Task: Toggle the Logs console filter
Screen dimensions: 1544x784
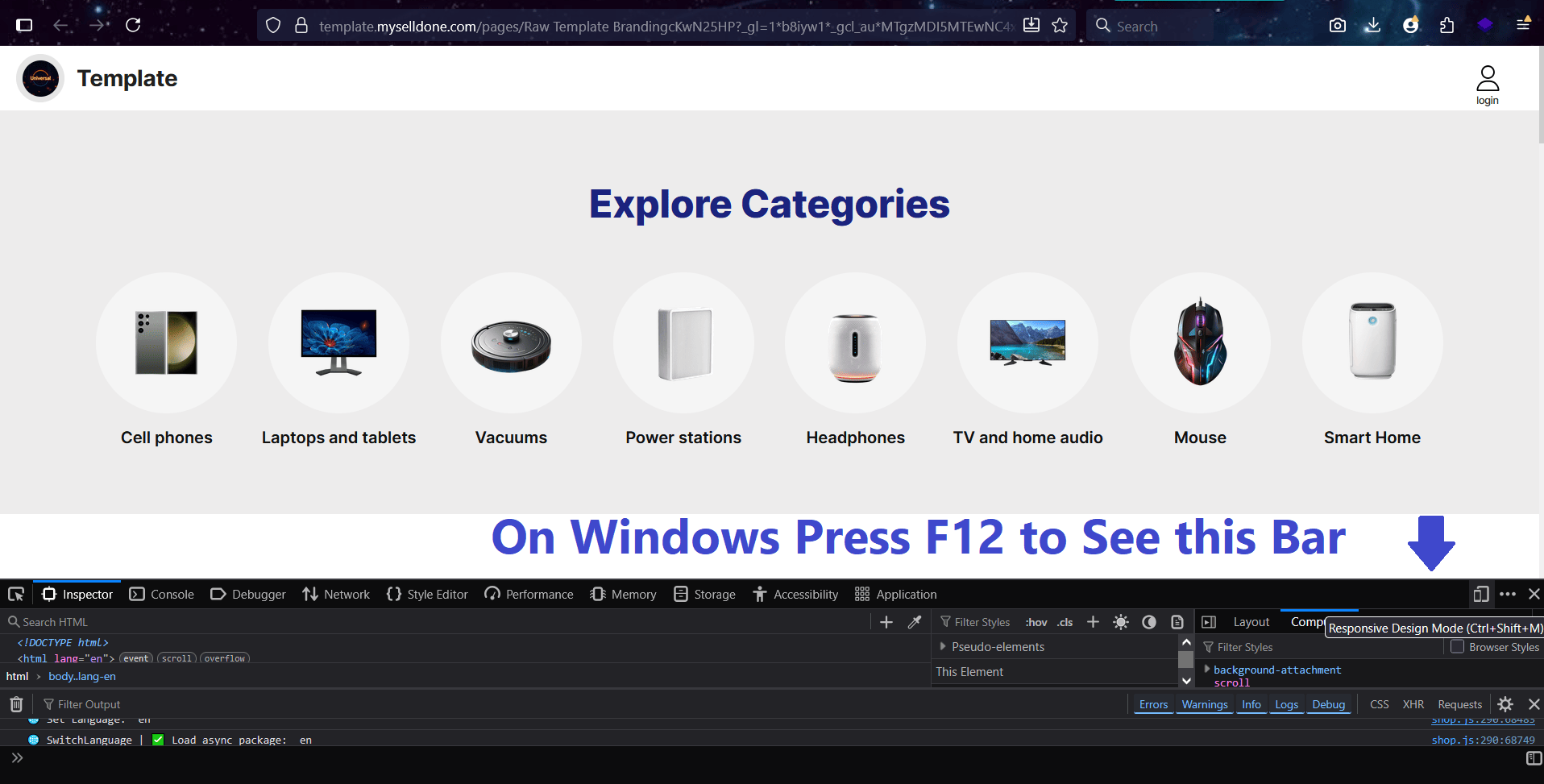Action: point(1286,704)
